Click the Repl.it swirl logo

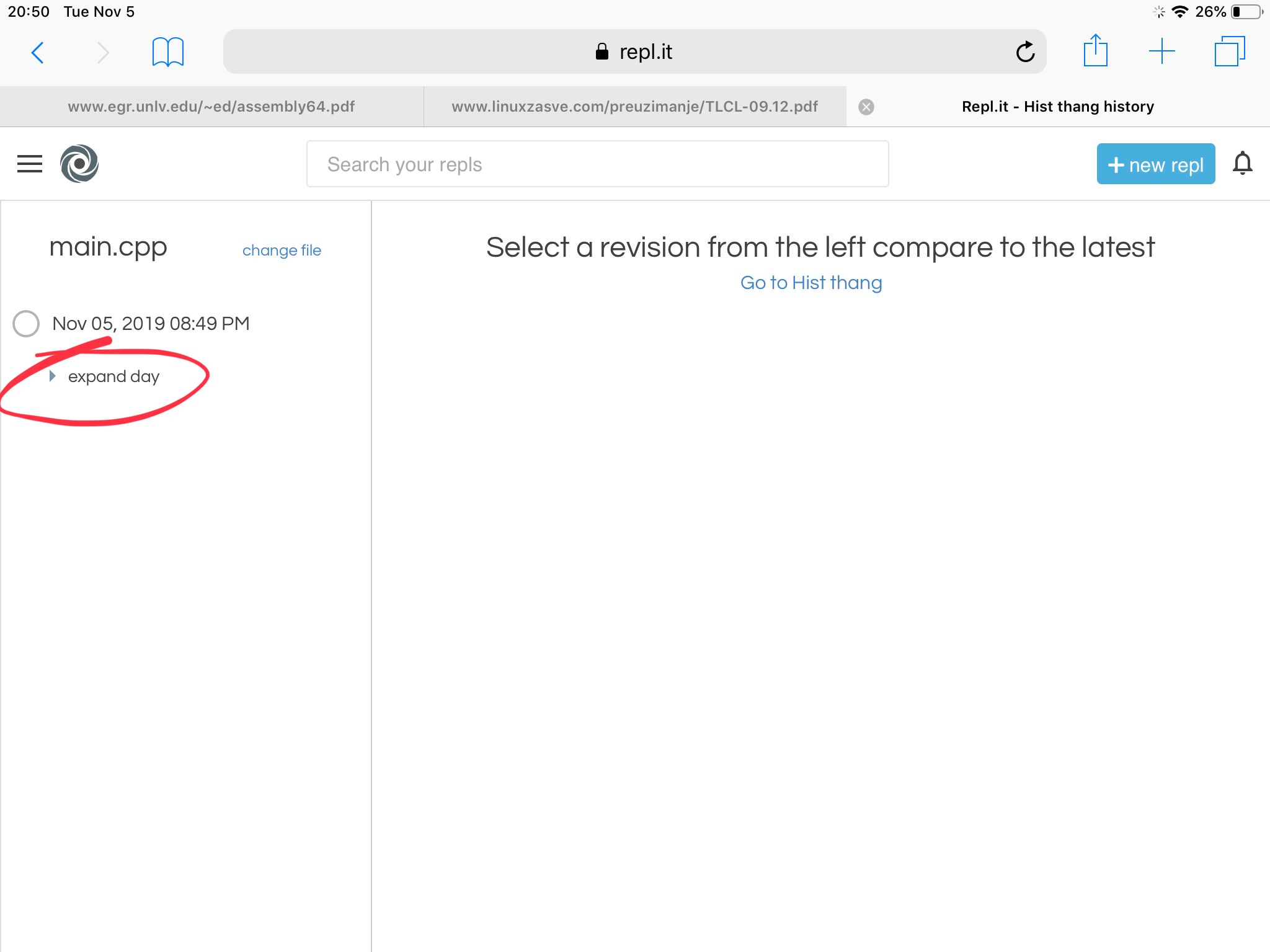coord(79,164)
